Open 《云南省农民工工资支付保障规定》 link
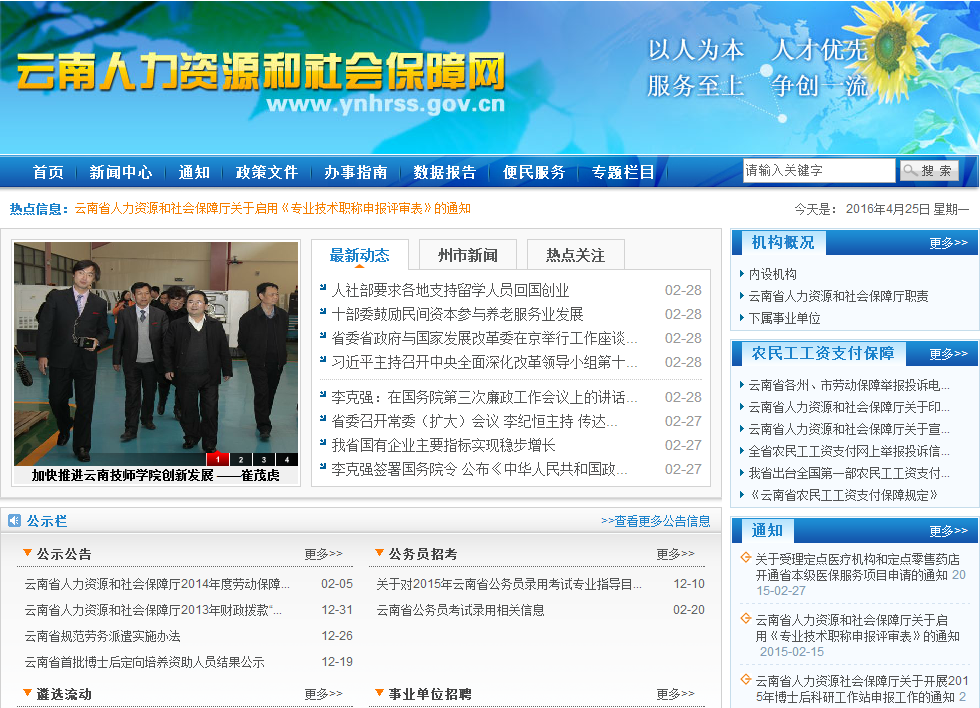980x708 pixels. [x=844, y=495]
